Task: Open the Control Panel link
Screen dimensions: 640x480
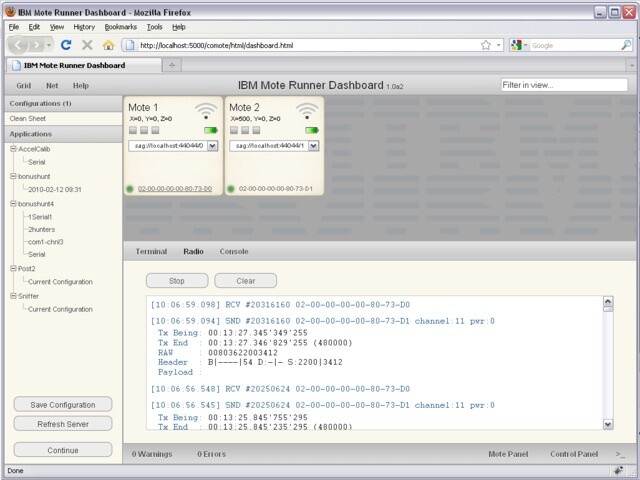Action: point(574,454)
